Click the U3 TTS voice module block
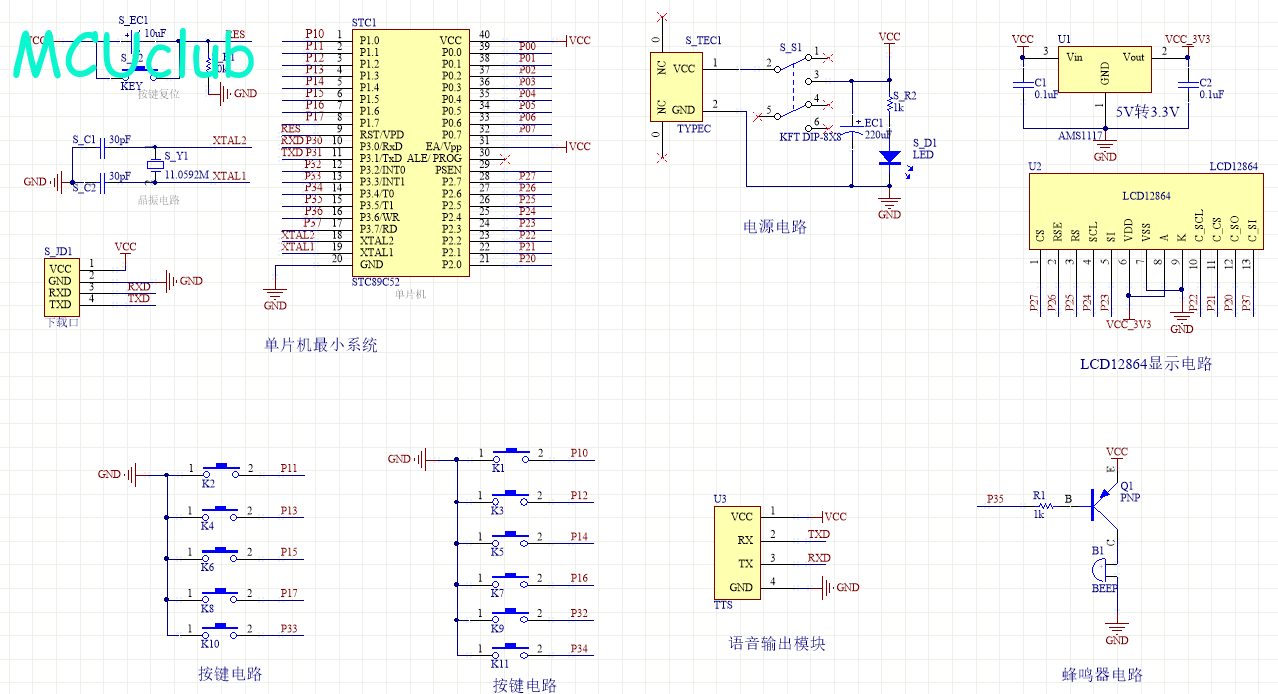The width and height of the screenshot is (1278, 694). (737, 552)
